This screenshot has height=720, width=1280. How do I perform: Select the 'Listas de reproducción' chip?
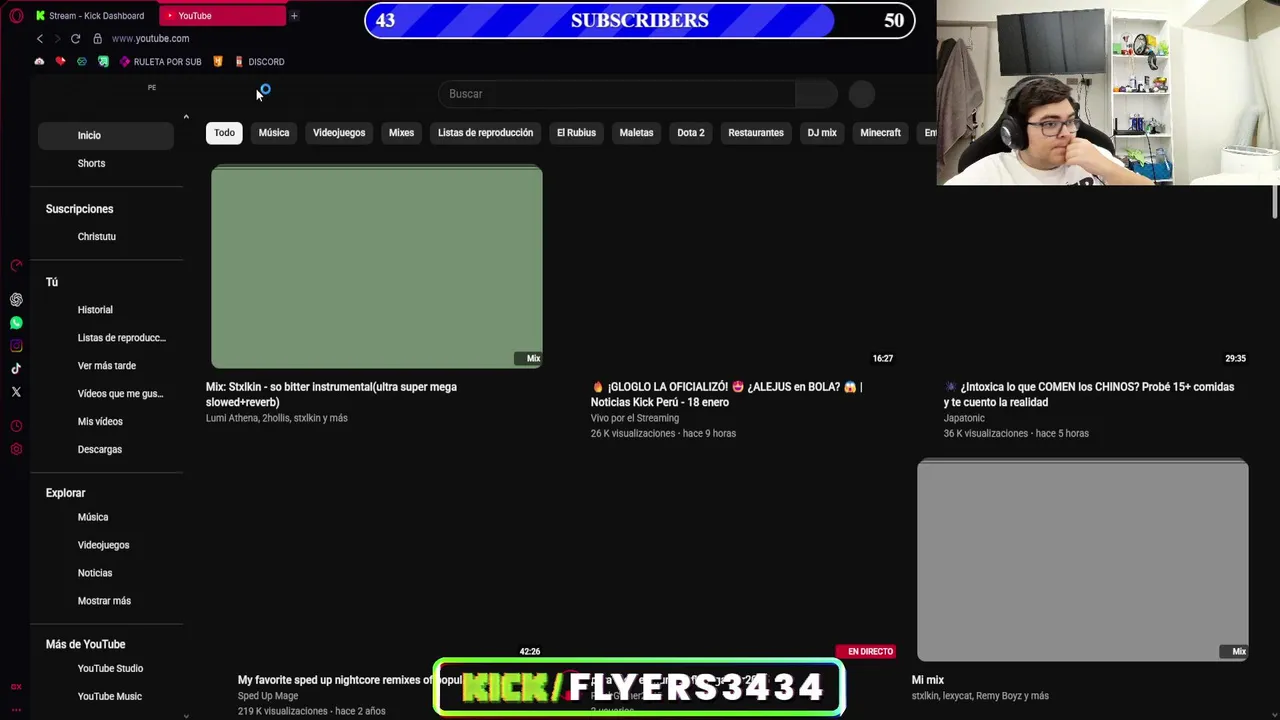[x=485, y=133]
